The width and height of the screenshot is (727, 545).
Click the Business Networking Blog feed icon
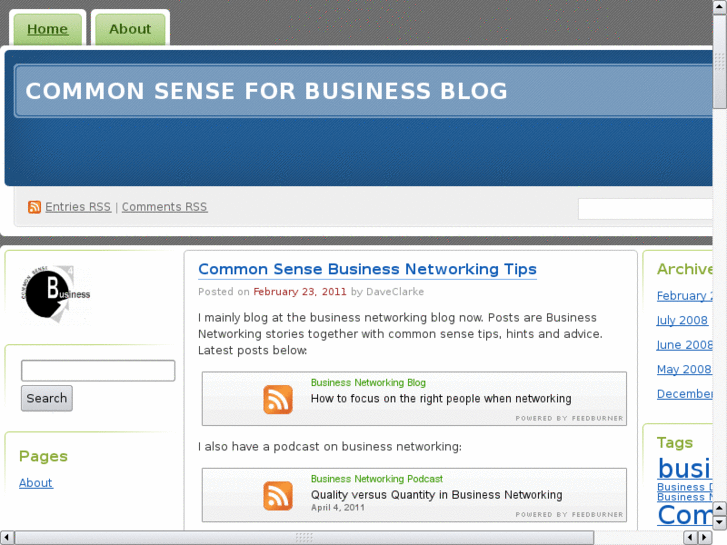pos(278,399)
